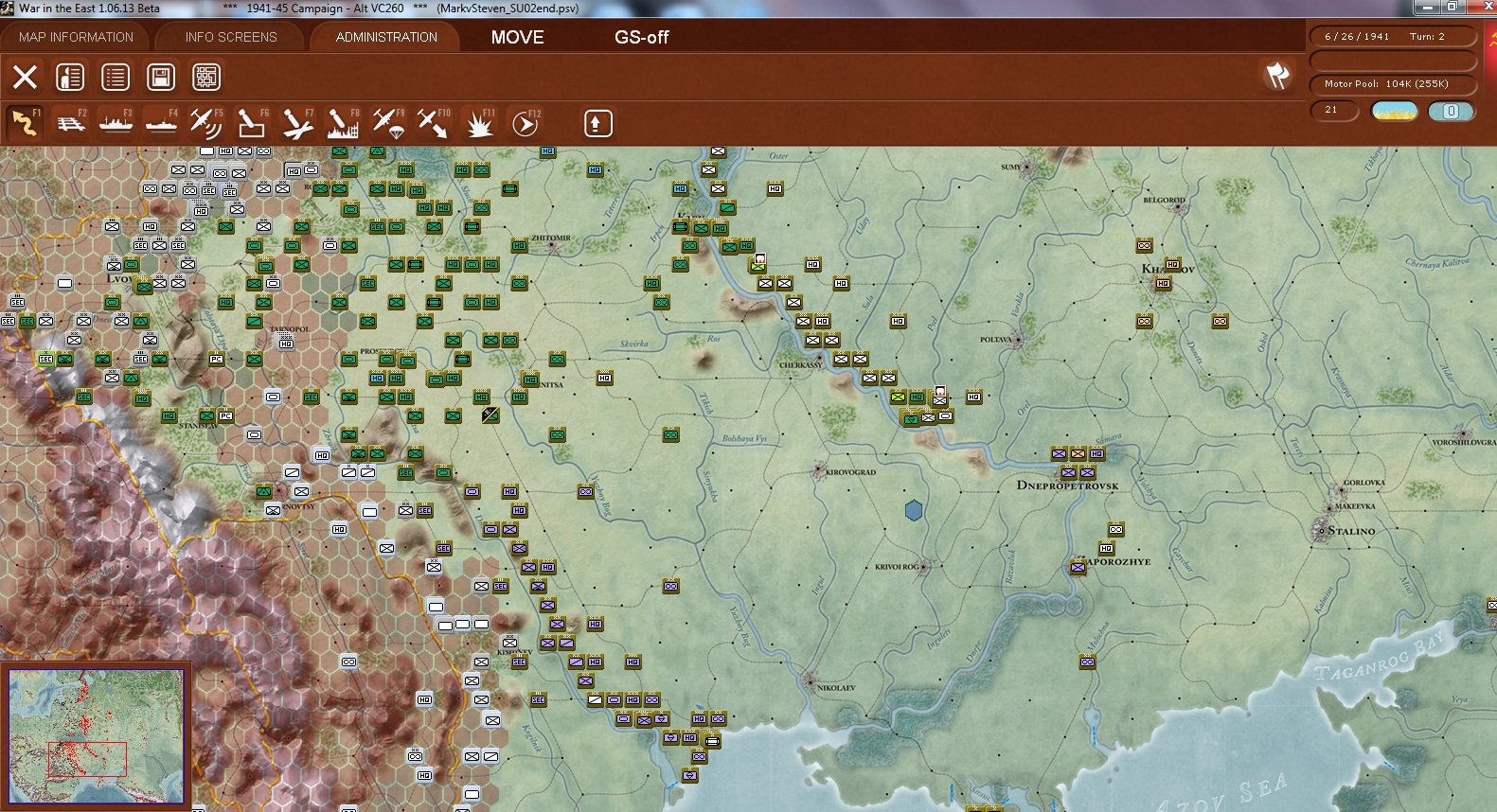Click the Gorlovka city label

[1363, 483]
